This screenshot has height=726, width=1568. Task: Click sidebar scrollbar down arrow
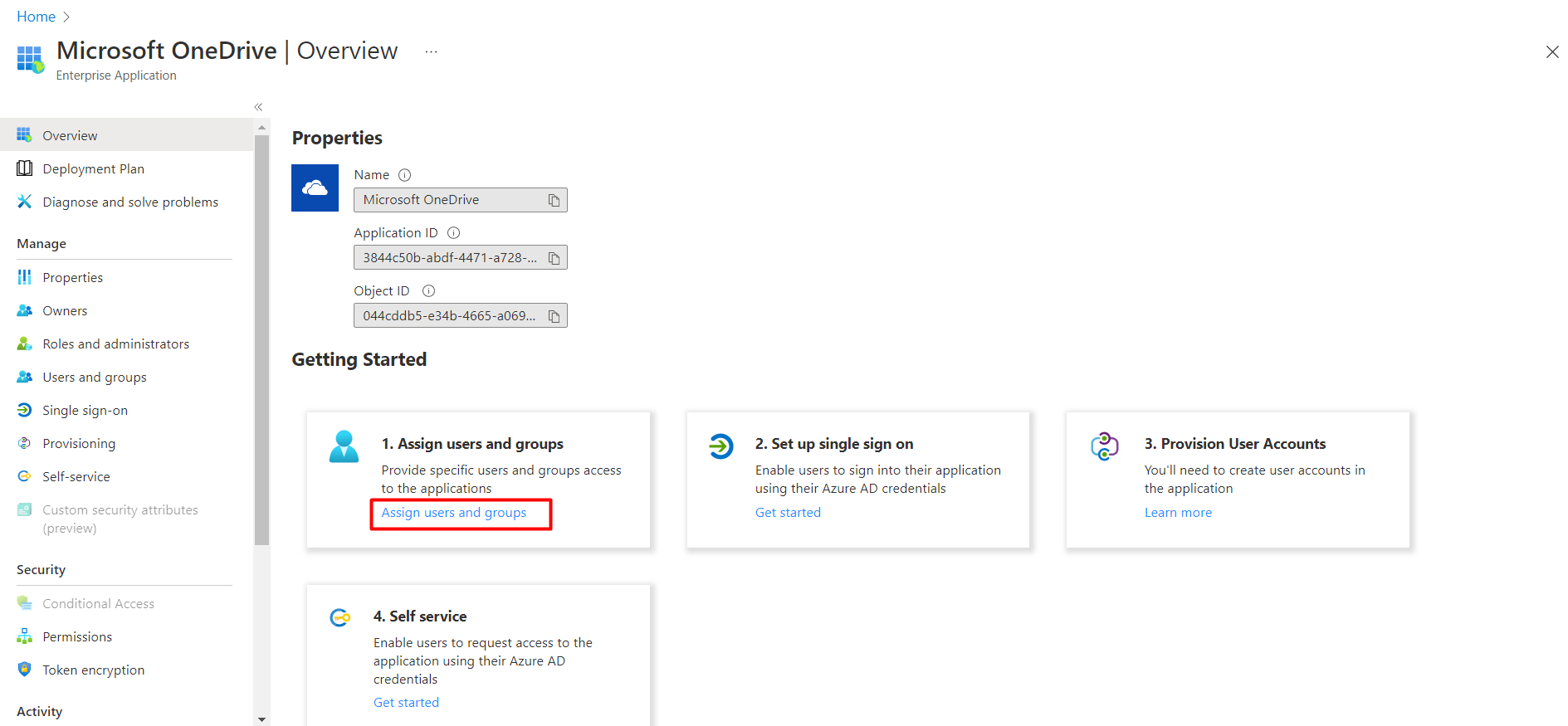tap(261, 719)
